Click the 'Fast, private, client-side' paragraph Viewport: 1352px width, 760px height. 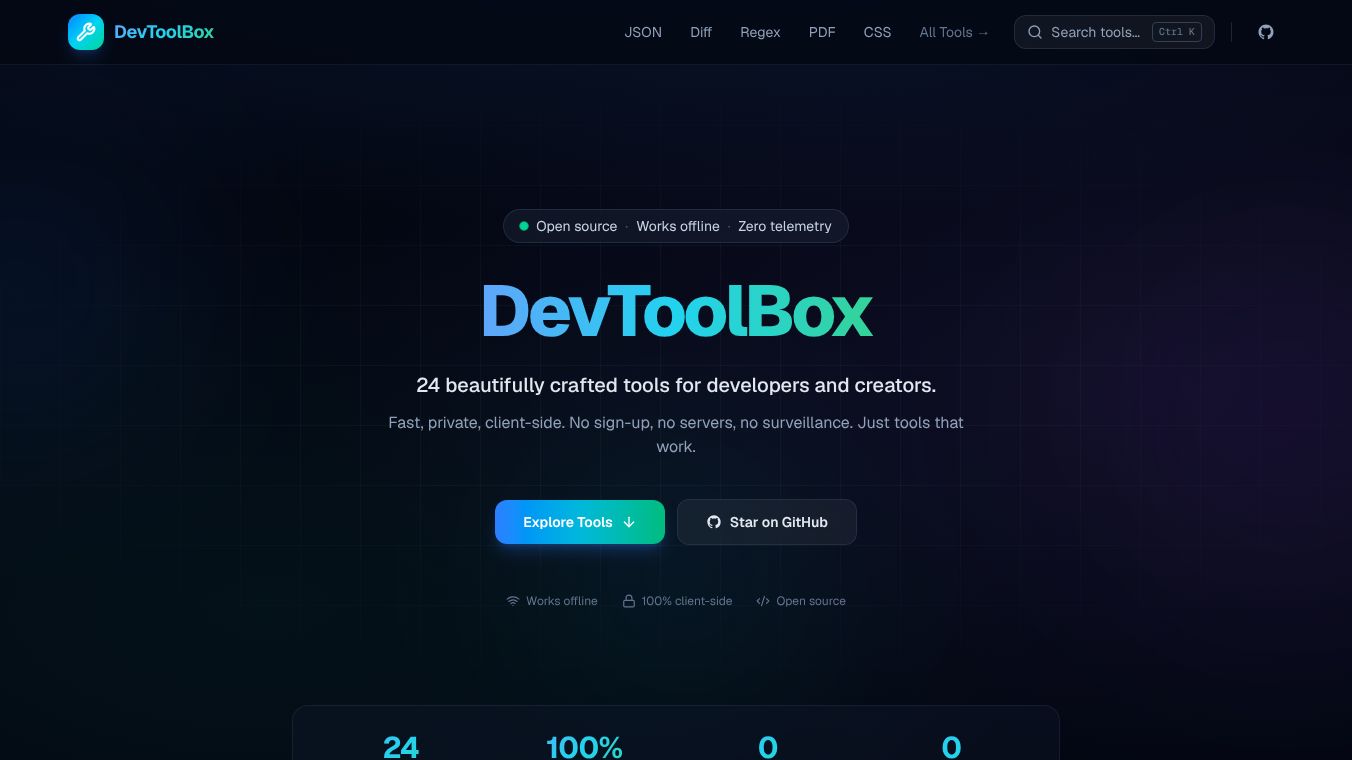click(676, 434)
